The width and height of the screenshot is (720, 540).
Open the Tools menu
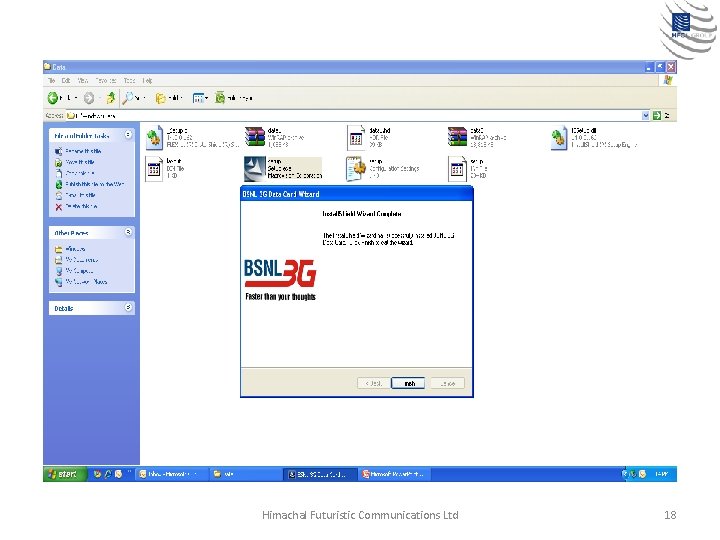(129, 80)
